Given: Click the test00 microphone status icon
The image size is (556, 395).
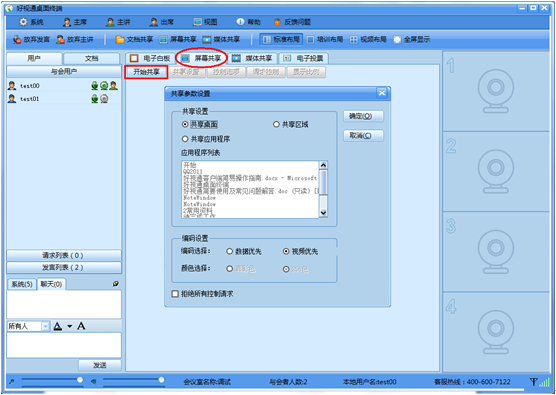Looking at the screenshot, I should 95,85.
